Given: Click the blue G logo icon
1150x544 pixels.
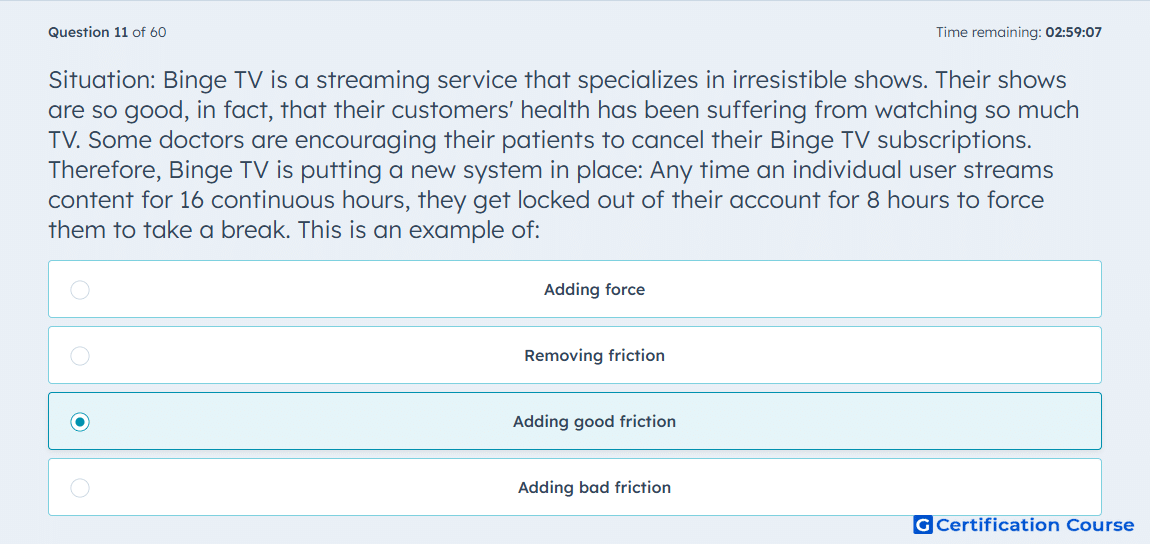Looking at the screenshot, I should pyautogui.click(x=923, y=525).
